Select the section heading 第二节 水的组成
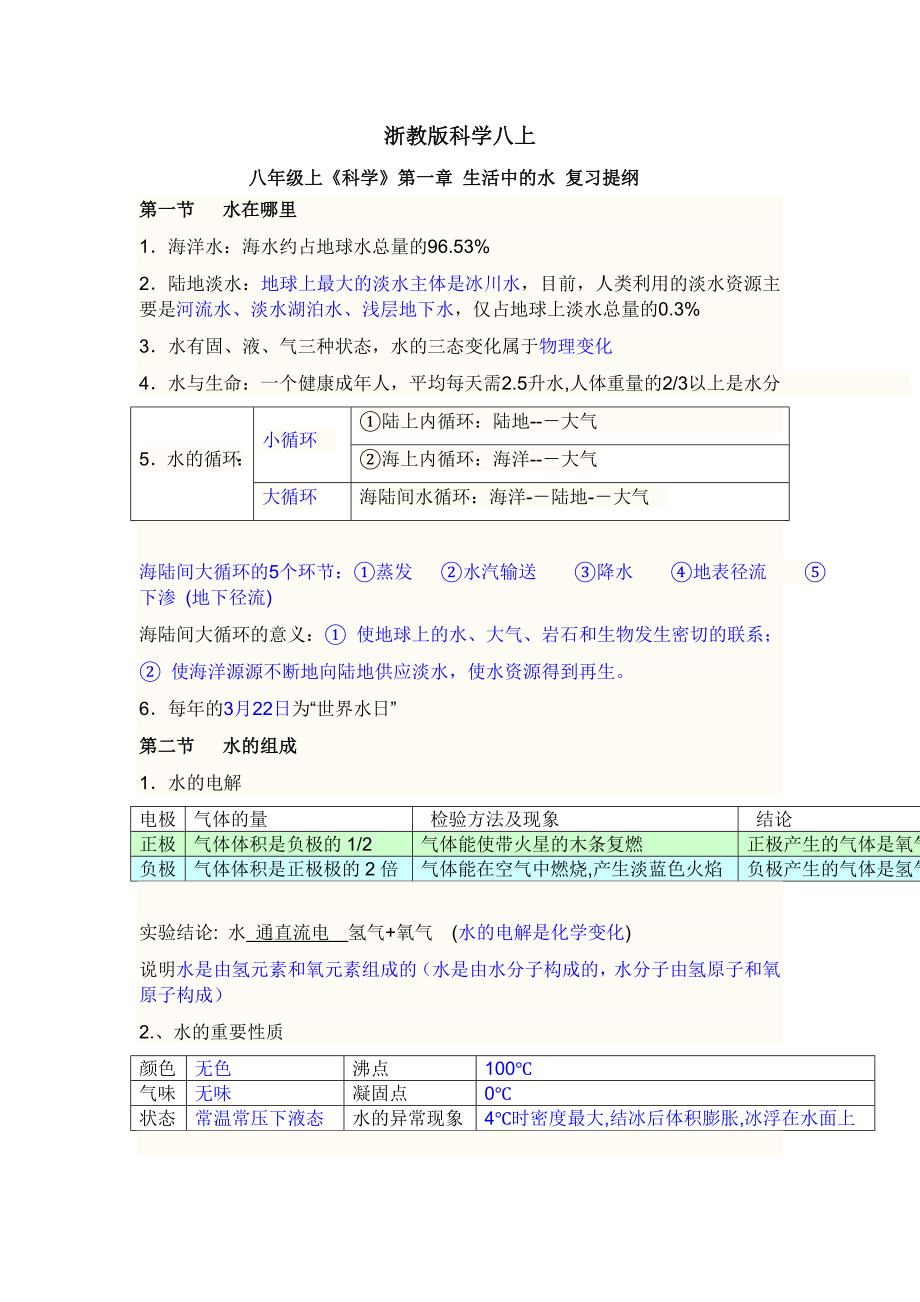The height and width of the screenshot is (1302, 920). pyautogui.click(x=217, y=746)
